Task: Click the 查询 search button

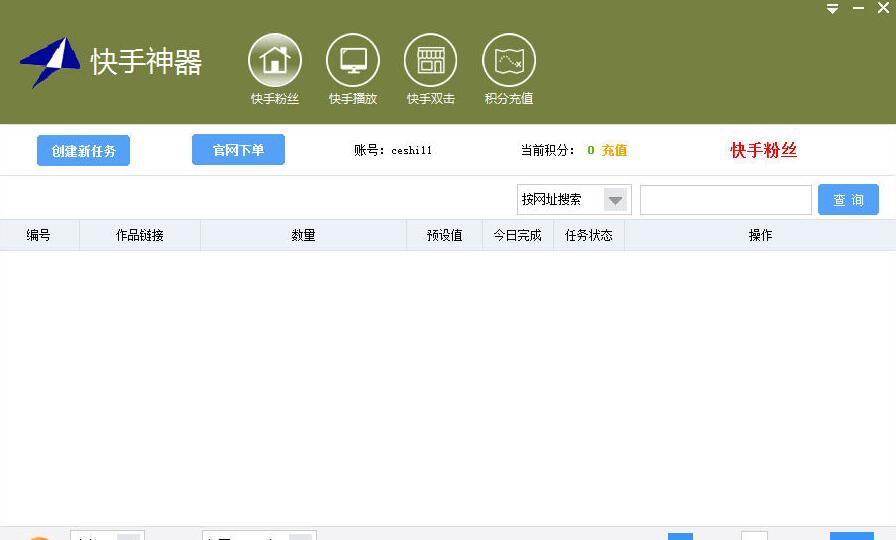Action: click(x=848, y=199)
